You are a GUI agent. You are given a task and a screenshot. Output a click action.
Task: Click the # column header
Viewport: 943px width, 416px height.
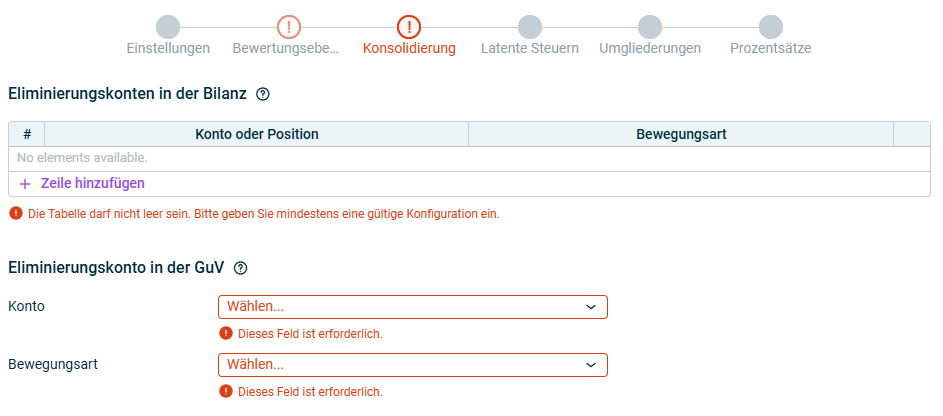pos(27,134)
